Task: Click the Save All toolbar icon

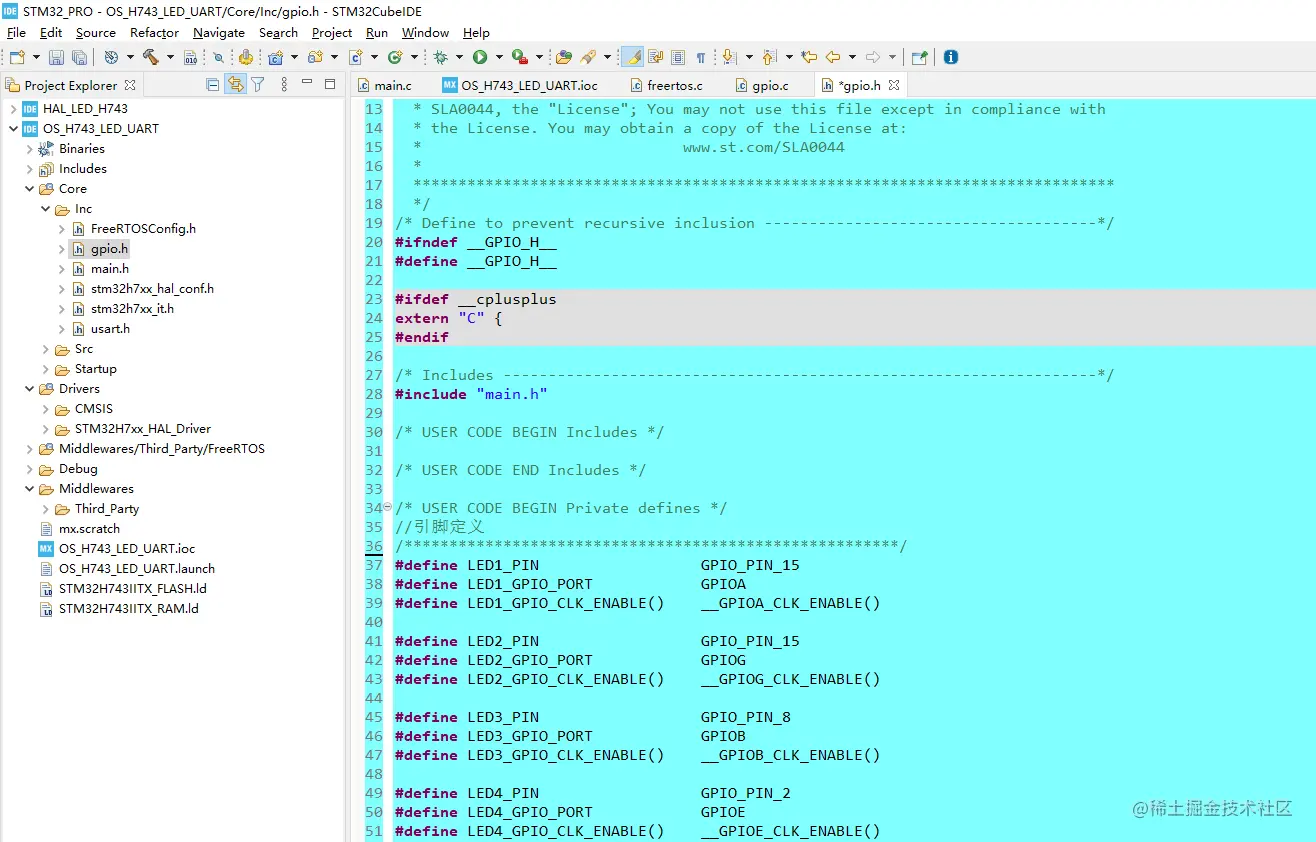Action: click(79, 58)
